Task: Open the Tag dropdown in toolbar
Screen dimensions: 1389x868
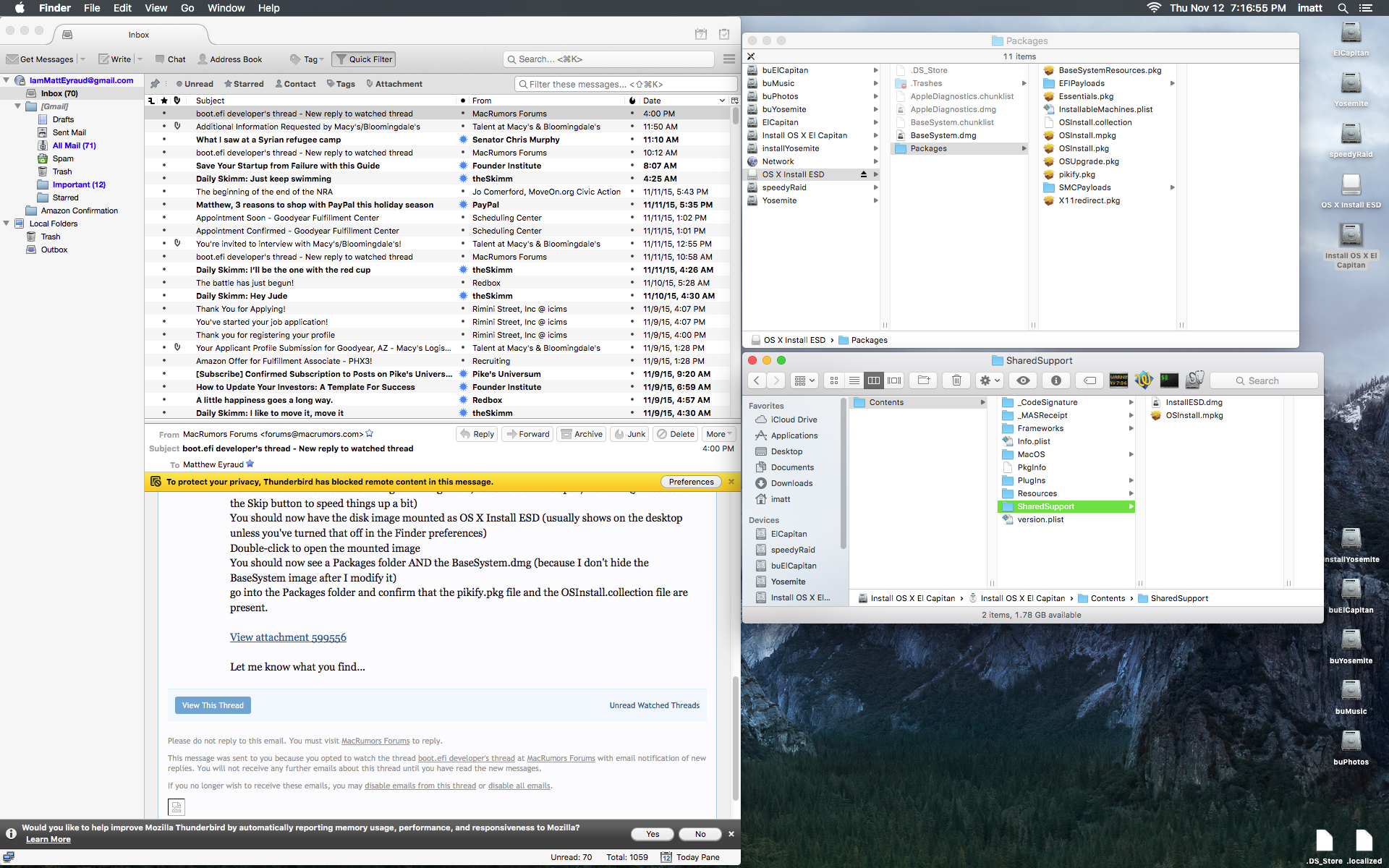Action: (307, 59)
